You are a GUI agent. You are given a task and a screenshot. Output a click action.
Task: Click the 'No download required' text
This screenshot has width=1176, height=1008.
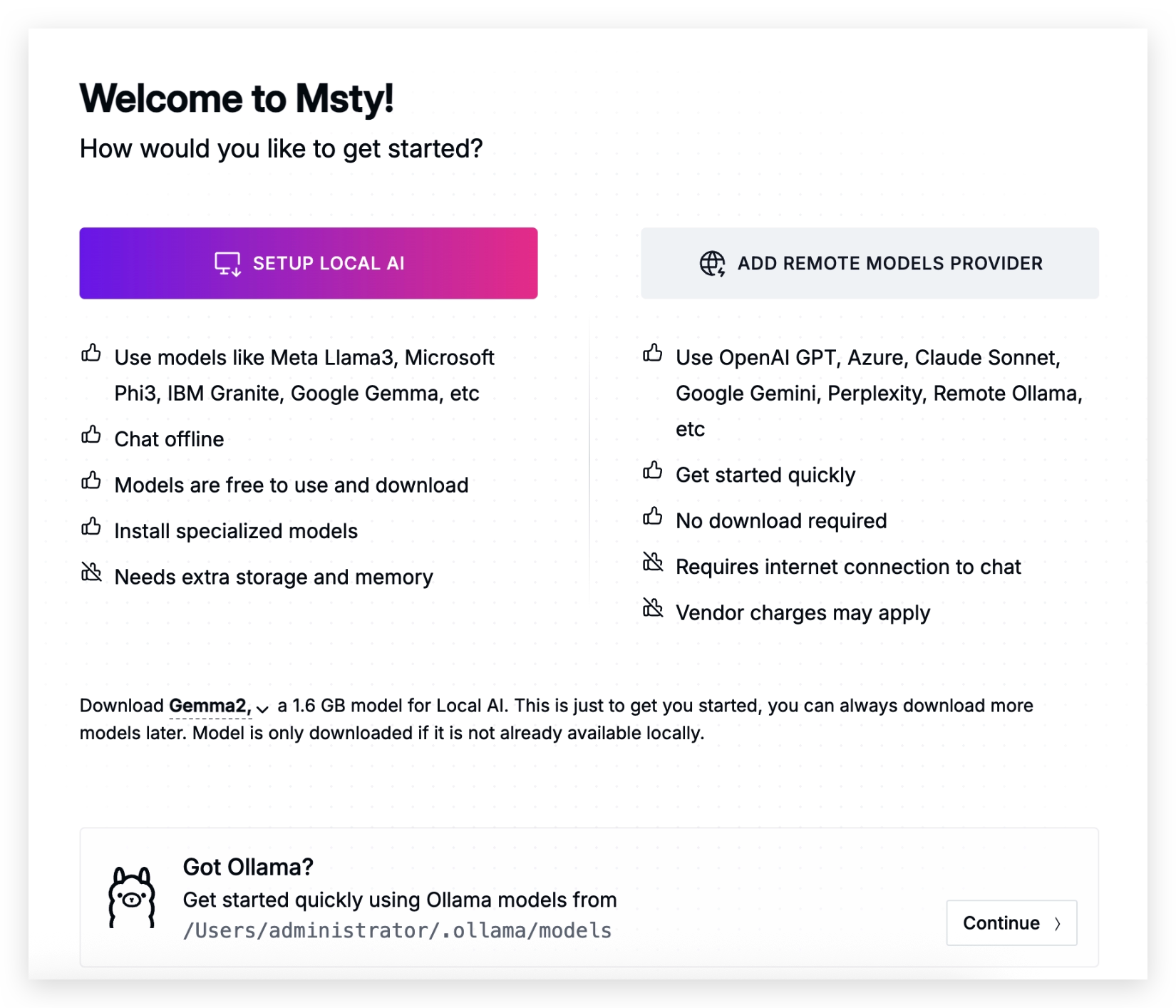coord(781,521)
